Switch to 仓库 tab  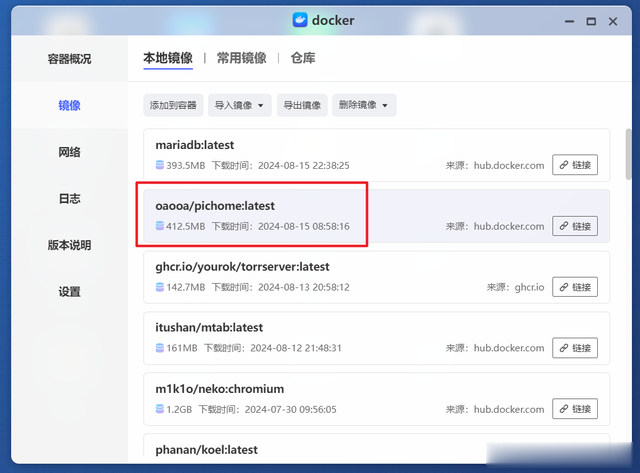tap(303, 58)
